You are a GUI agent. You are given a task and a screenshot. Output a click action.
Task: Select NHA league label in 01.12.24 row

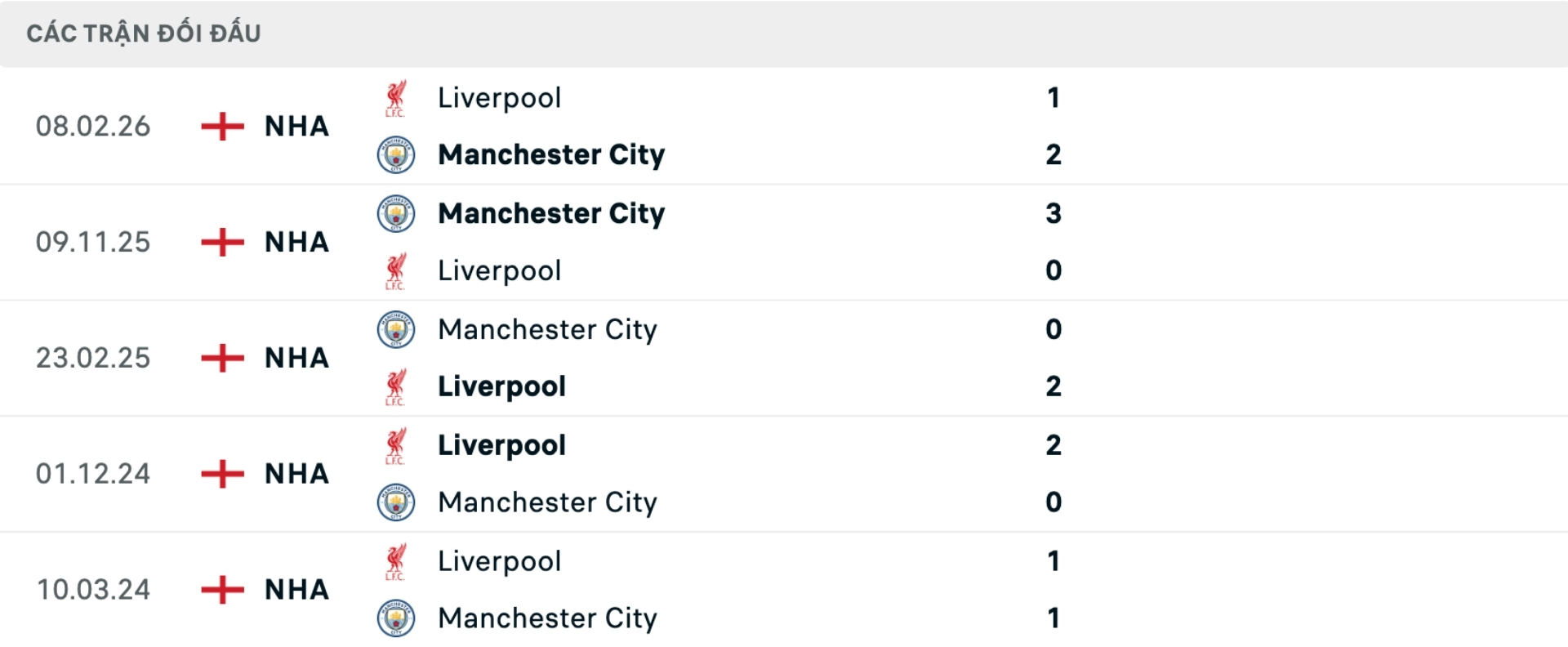[296, 474]
